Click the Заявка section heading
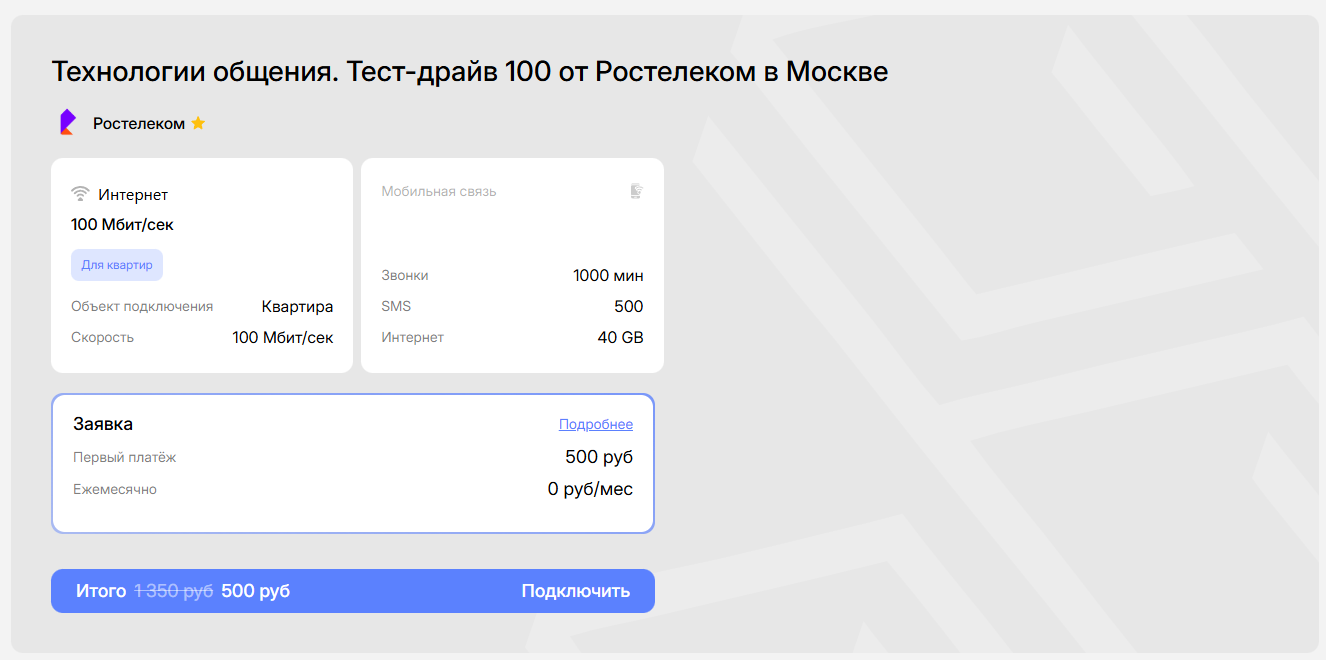 click(103, 424)
